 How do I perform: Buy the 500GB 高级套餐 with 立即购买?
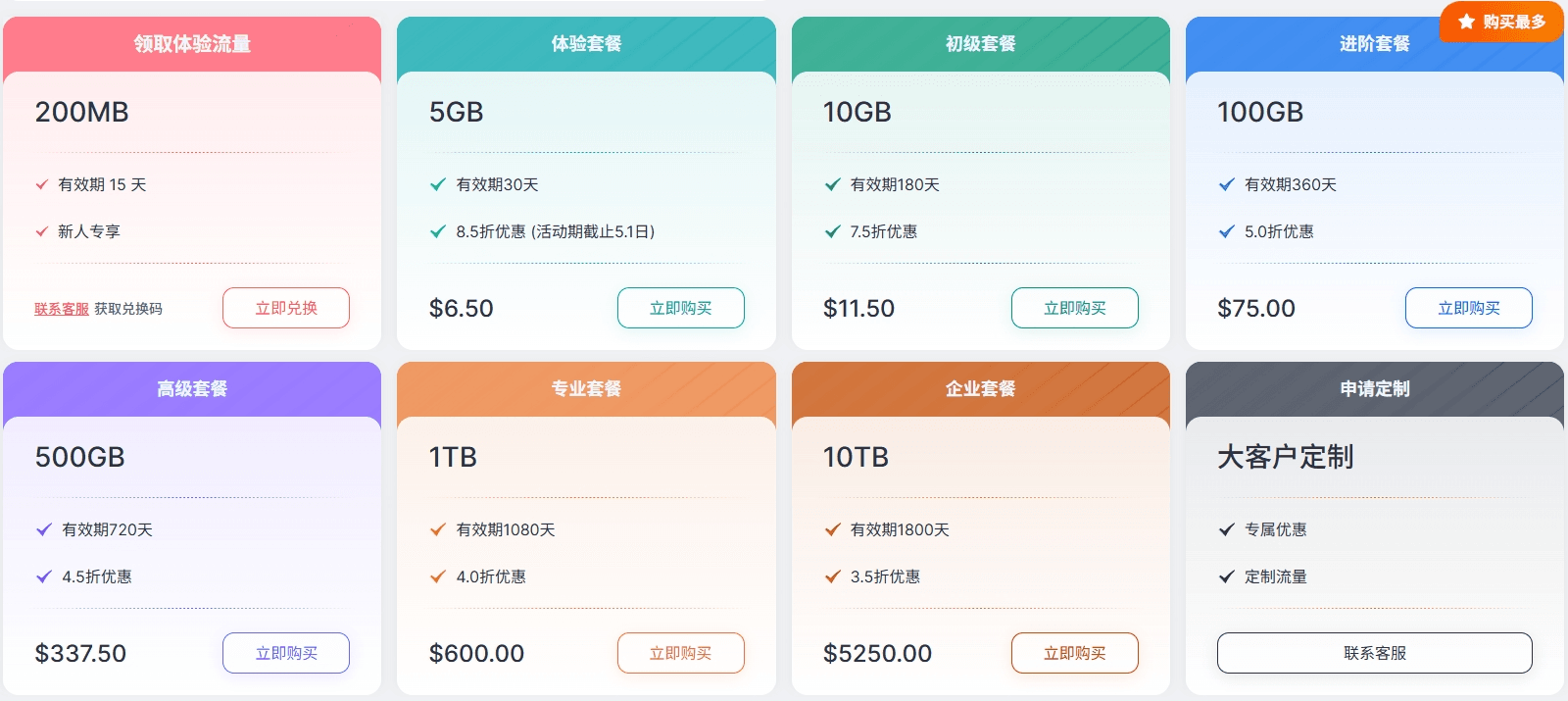tap(285, 652)
